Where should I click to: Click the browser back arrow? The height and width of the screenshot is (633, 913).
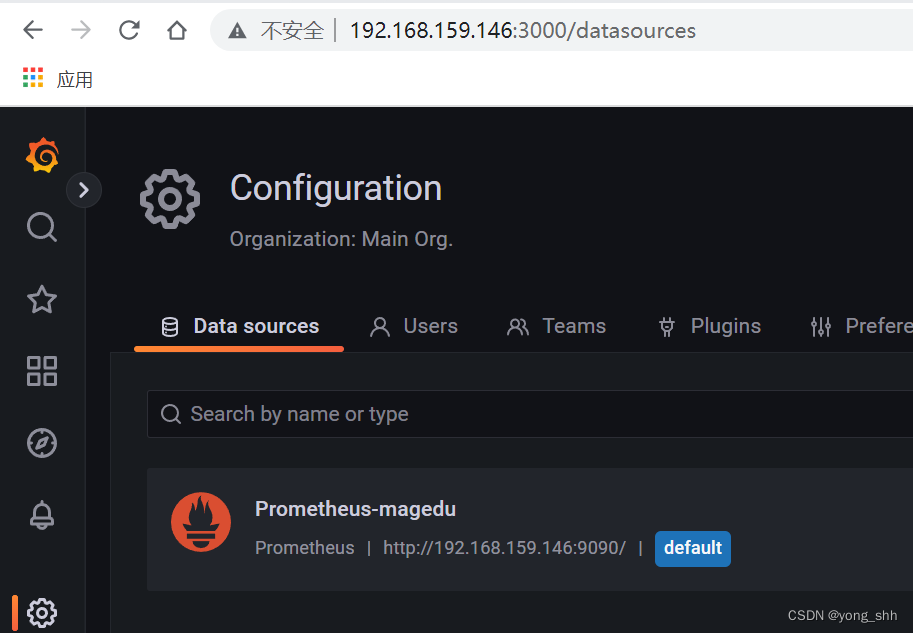click(x=31, y=30)
